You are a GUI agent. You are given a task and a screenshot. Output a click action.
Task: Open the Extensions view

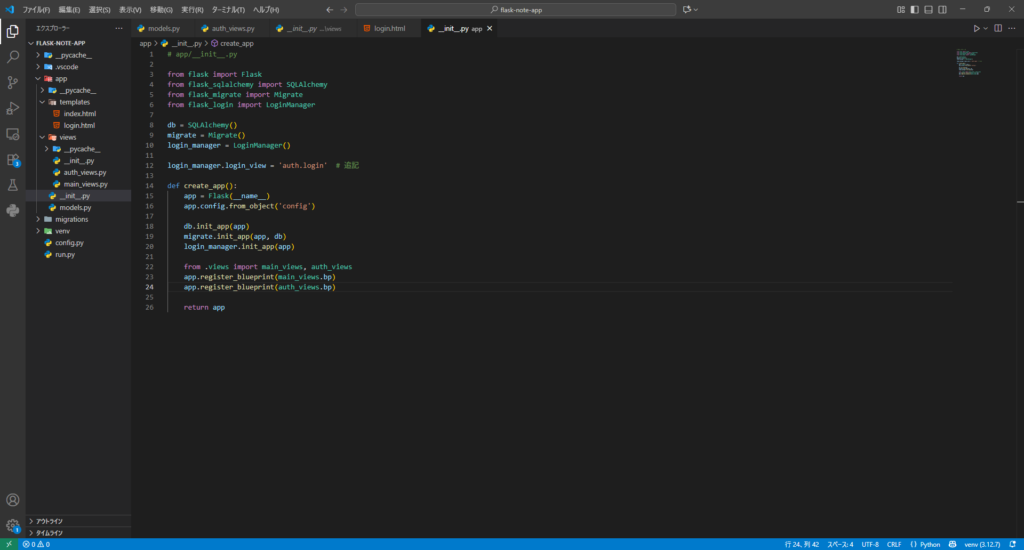coord(13,159)
